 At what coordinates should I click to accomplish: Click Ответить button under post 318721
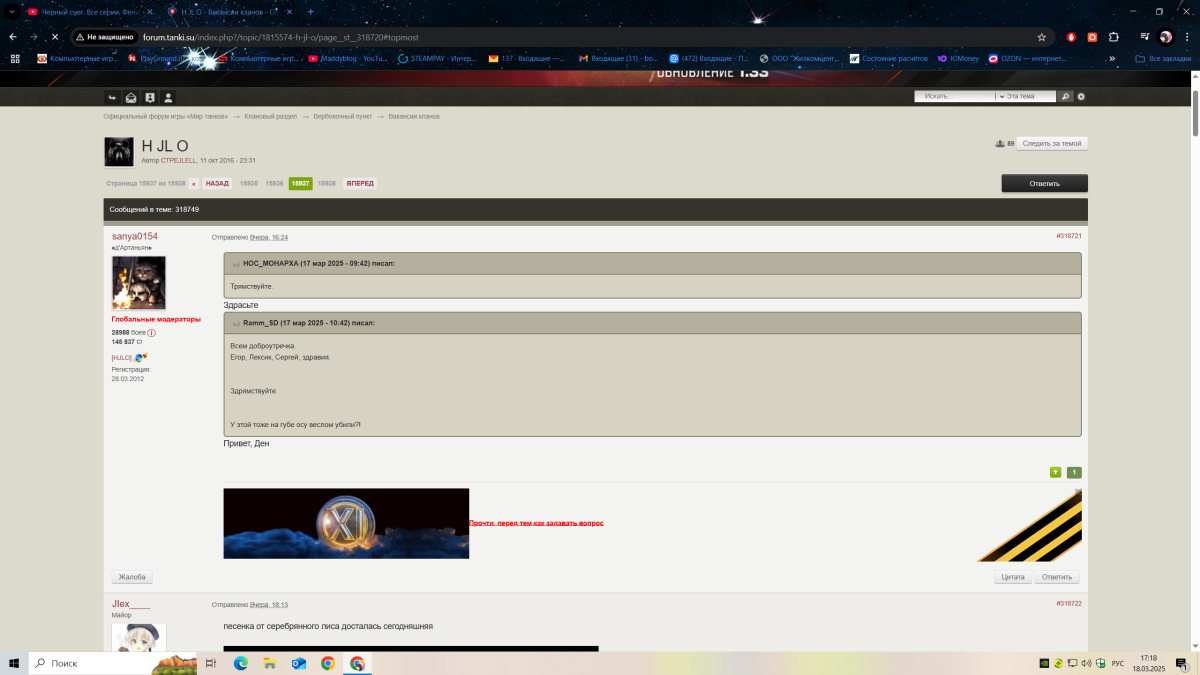[x=1057, y=577]
